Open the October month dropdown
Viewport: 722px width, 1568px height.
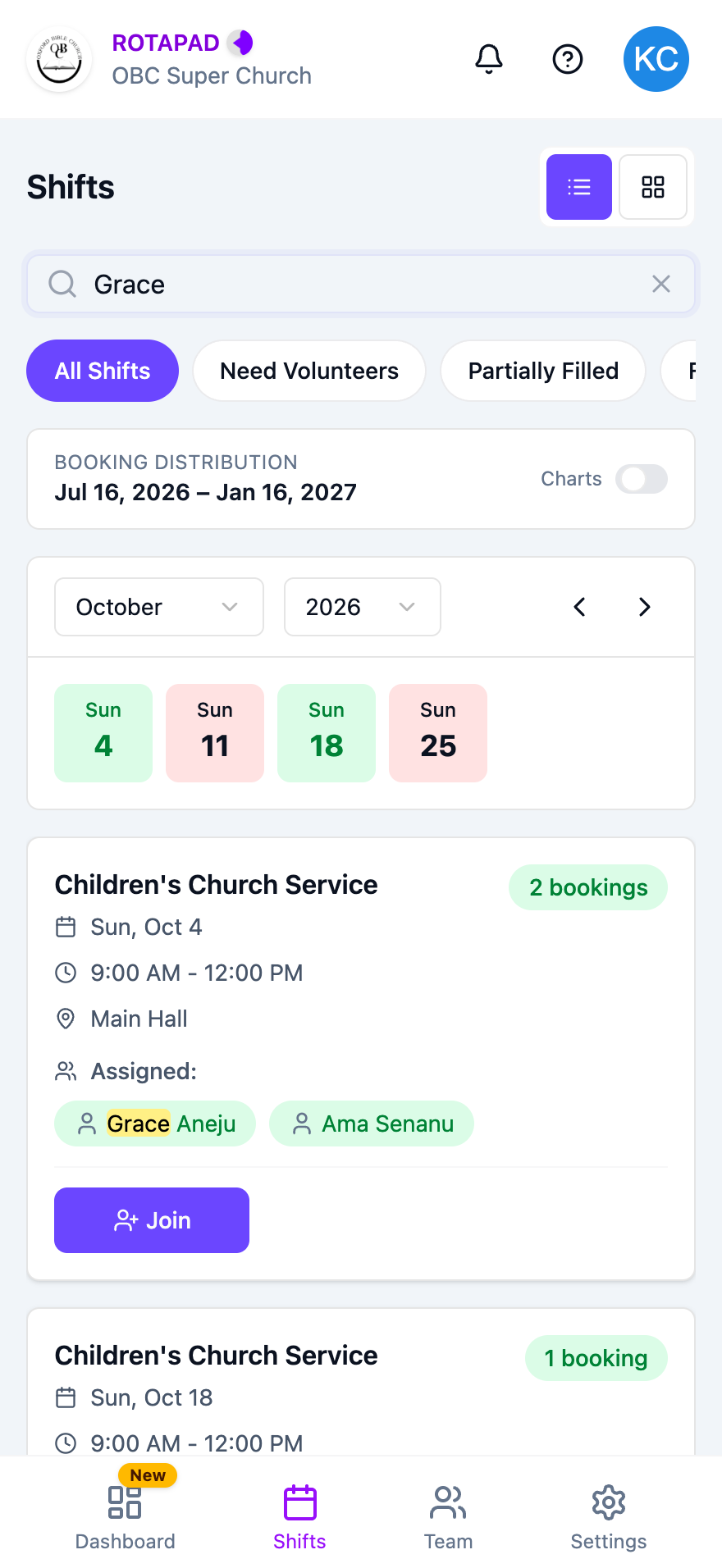159,607
